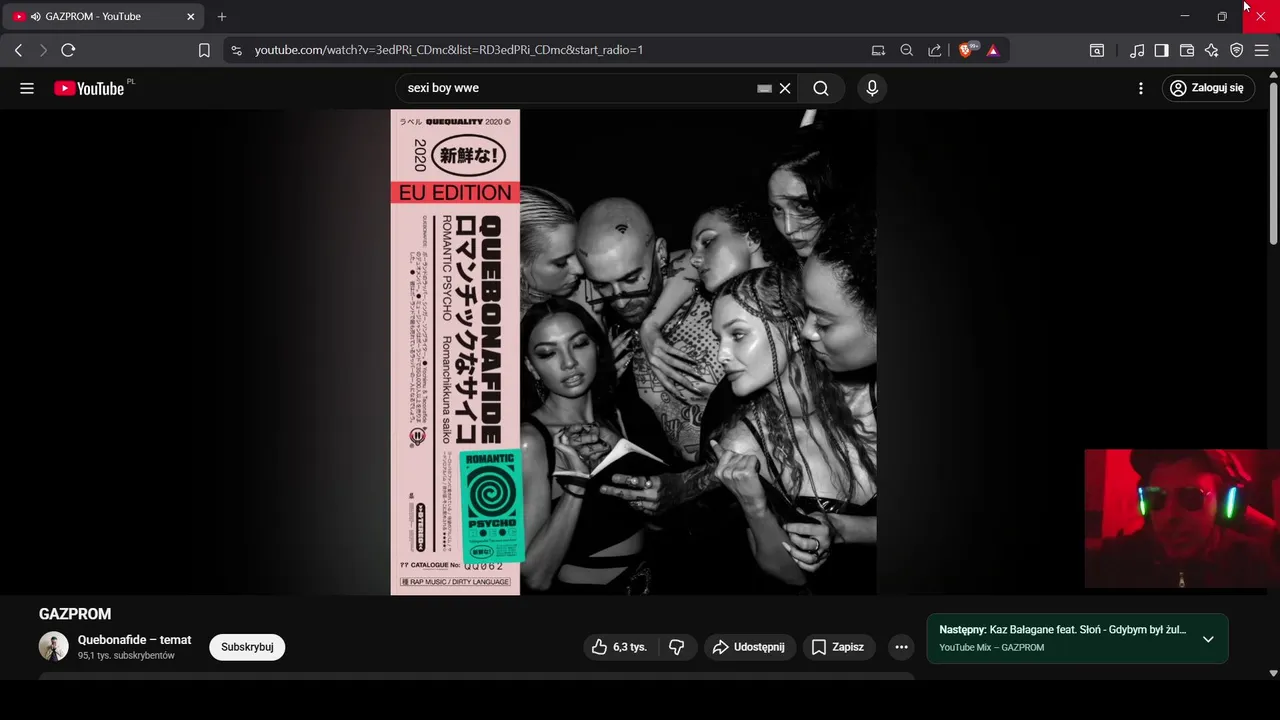This screenshot has width=1280, height=720.
Task: Toggle the browser sidebar panel
Action: [1161, 50]
